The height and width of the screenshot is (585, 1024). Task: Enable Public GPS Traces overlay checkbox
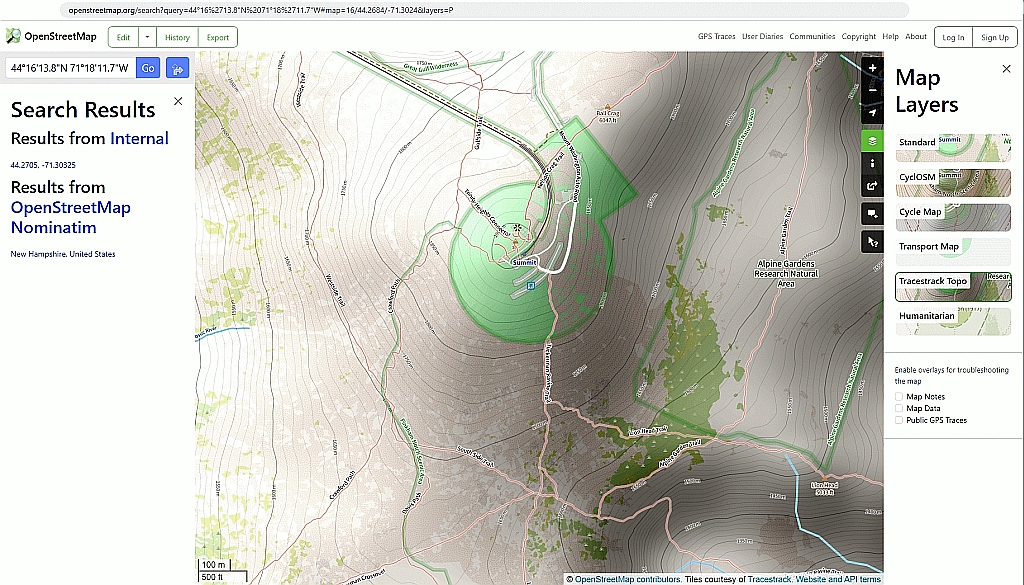click(x=899, y=420)
